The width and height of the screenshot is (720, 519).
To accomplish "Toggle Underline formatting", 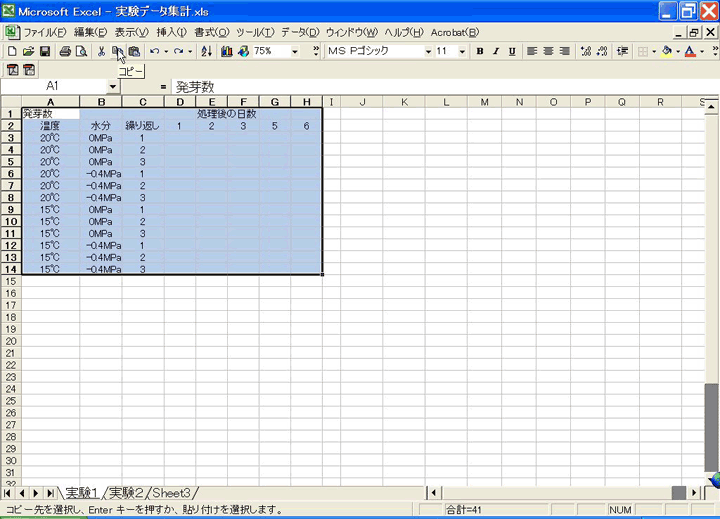I will coord(512,51).
